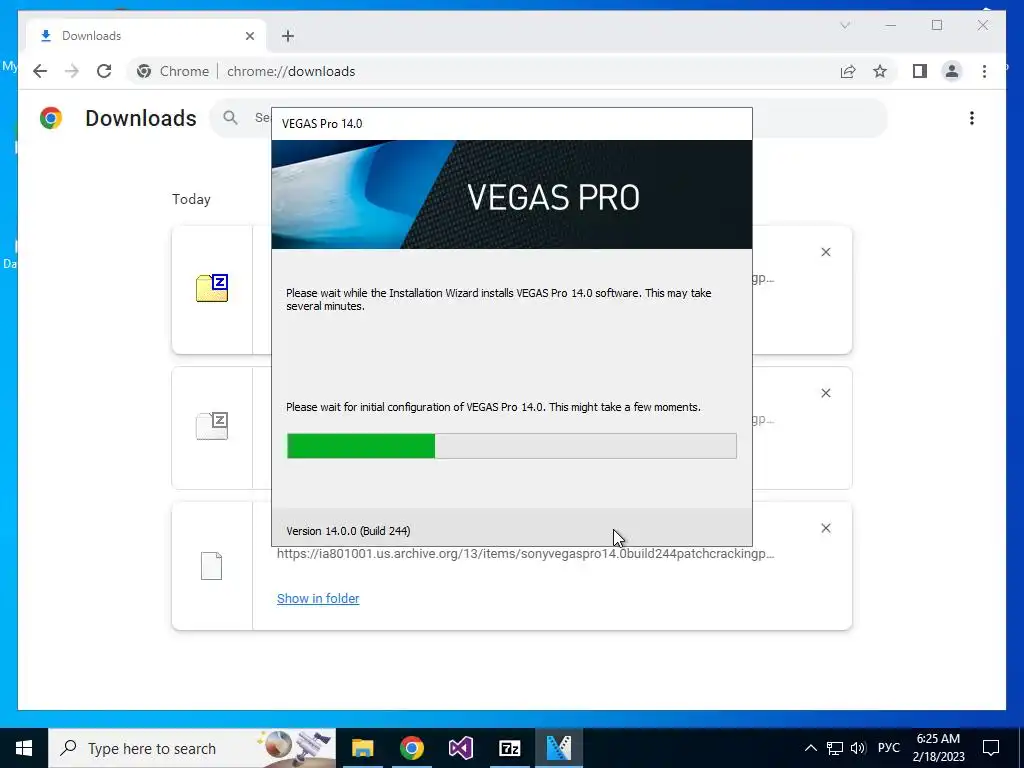Remove the third download with Show in folder
This screenshot has width=1024, height=768.
pyautogui.click(x=825, y=528)
